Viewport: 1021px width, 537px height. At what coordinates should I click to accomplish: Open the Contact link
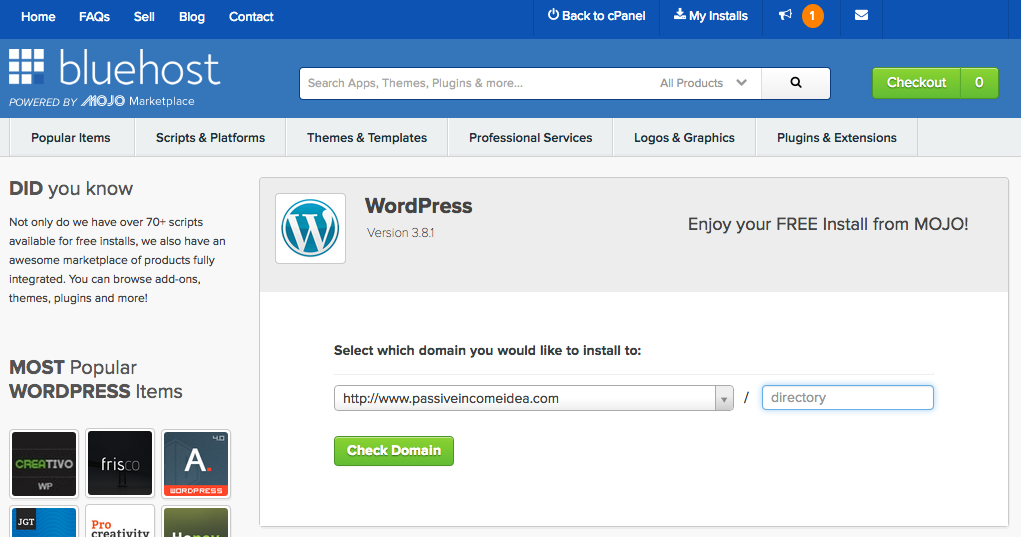[251, 17]
